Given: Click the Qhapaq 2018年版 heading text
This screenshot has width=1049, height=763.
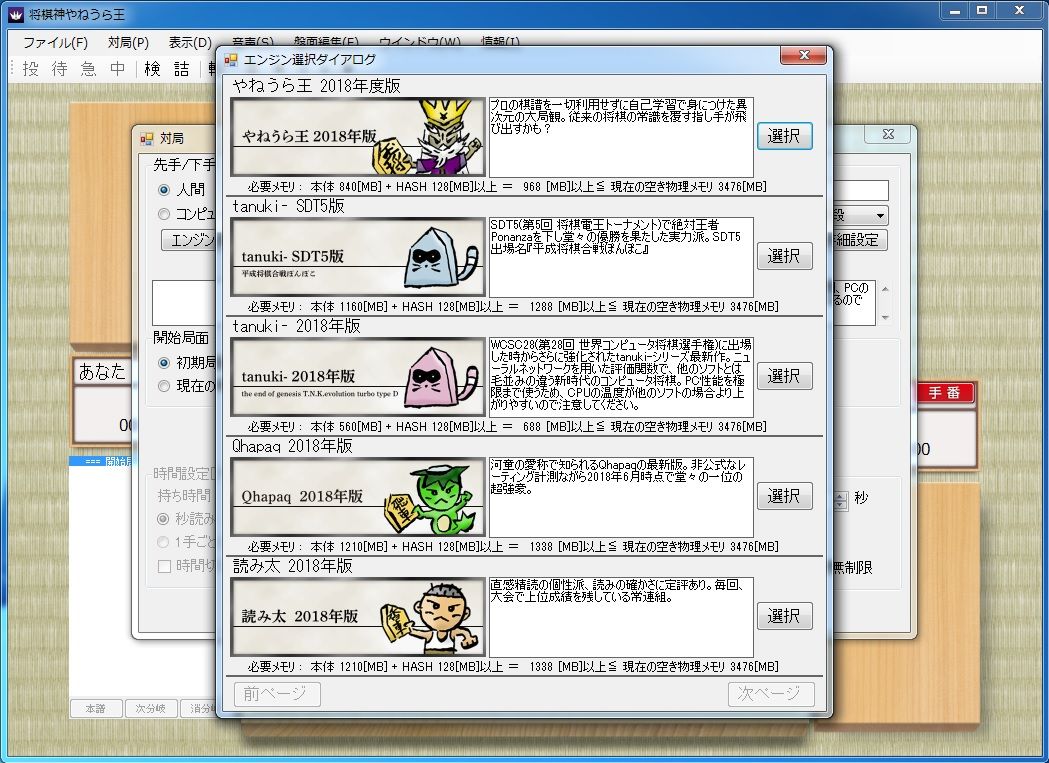Looking at the screenshot, I should (292, 446).
